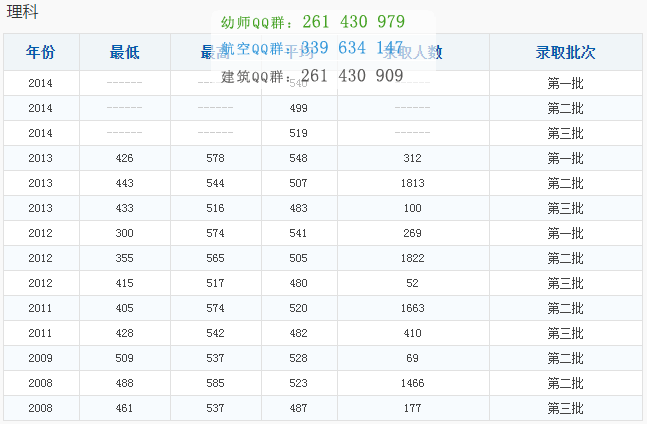Click the lowest score cell 509
The width and height of the screenshot is (647, 424).
125,358
